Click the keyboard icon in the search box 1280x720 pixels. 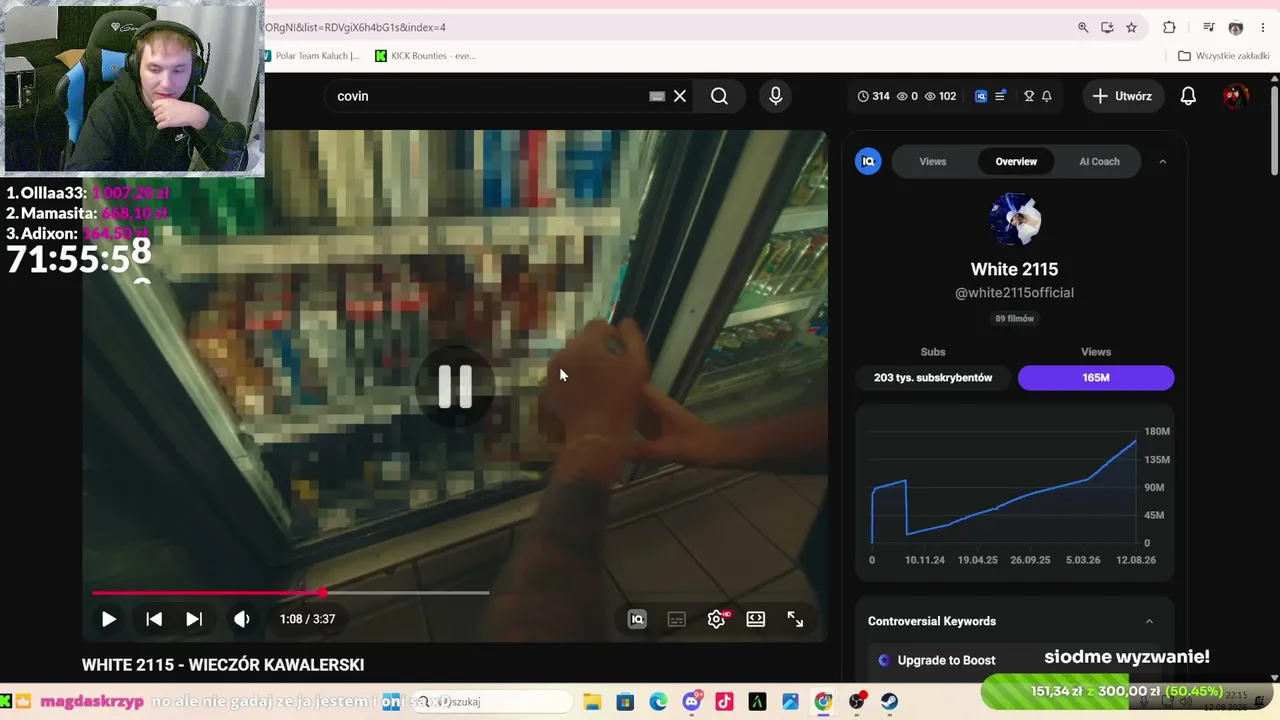pyautogui.click(x=657, y=96)
